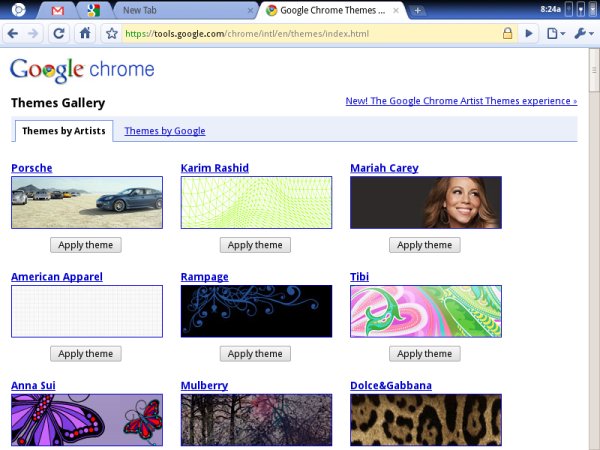
Task: Click the Anna Sui butterfly preview
Action: click(x=87, y=420)
